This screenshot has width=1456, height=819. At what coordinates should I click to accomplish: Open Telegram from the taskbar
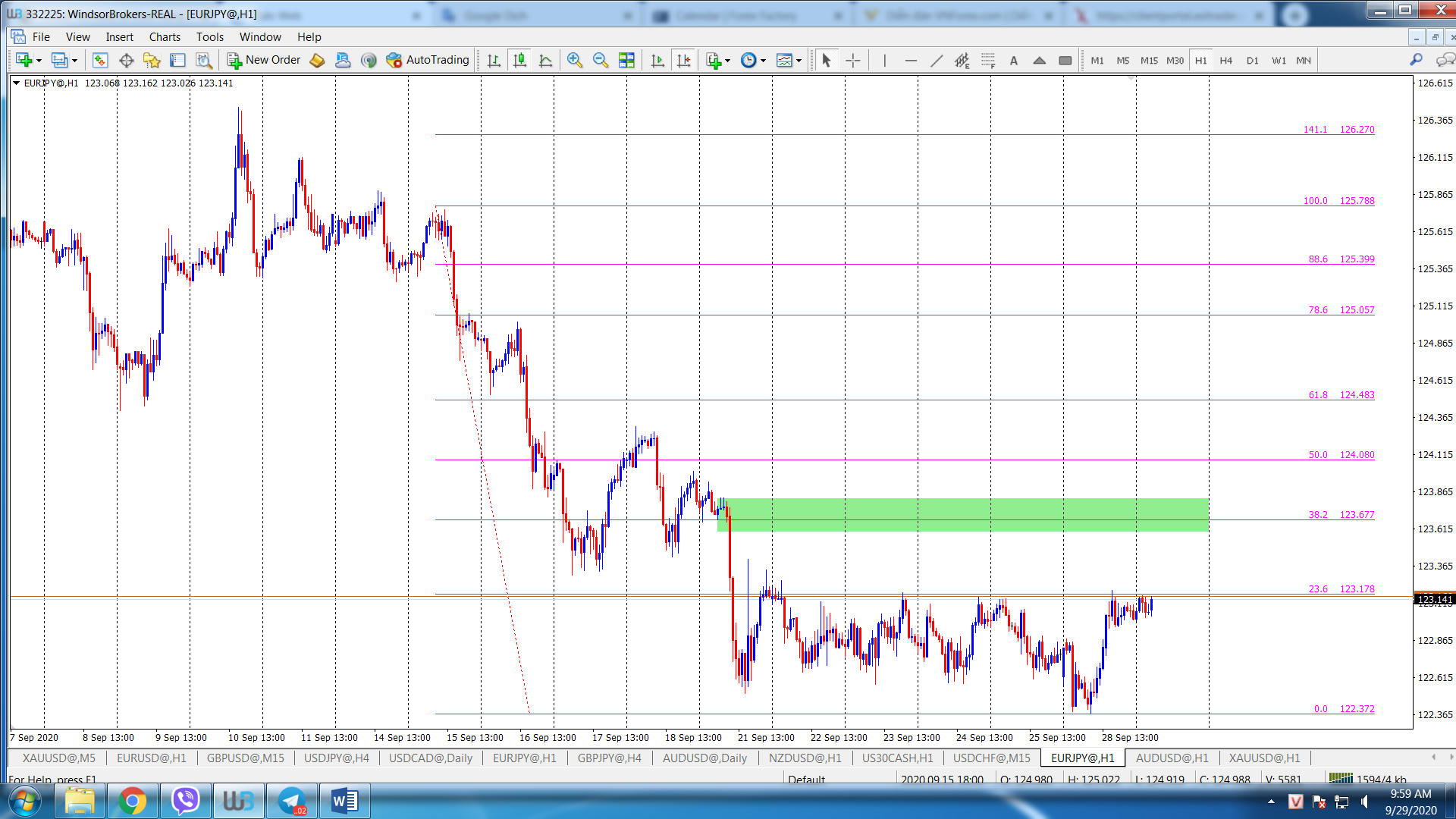point(291,801)
